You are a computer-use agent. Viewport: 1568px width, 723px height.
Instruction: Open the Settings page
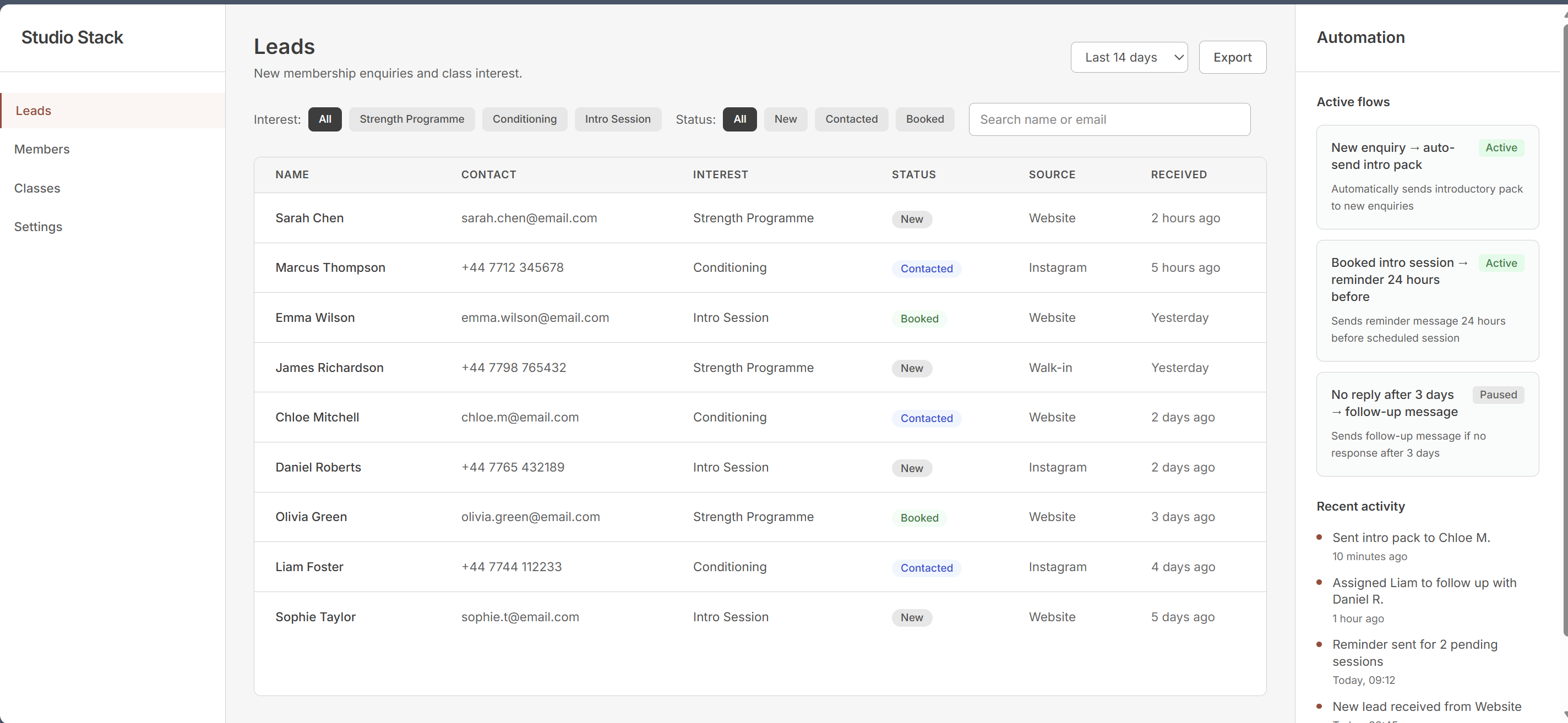[38, 226]
